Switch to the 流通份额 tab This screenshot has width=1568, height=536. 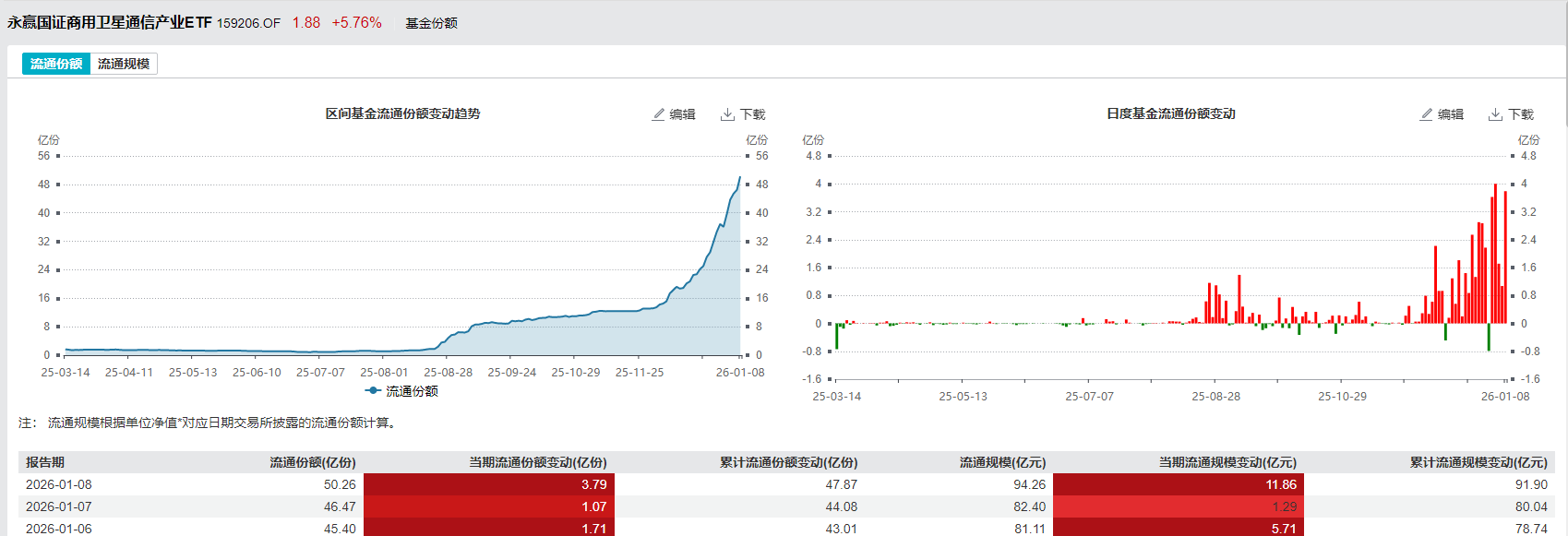(x=56, y=64)
